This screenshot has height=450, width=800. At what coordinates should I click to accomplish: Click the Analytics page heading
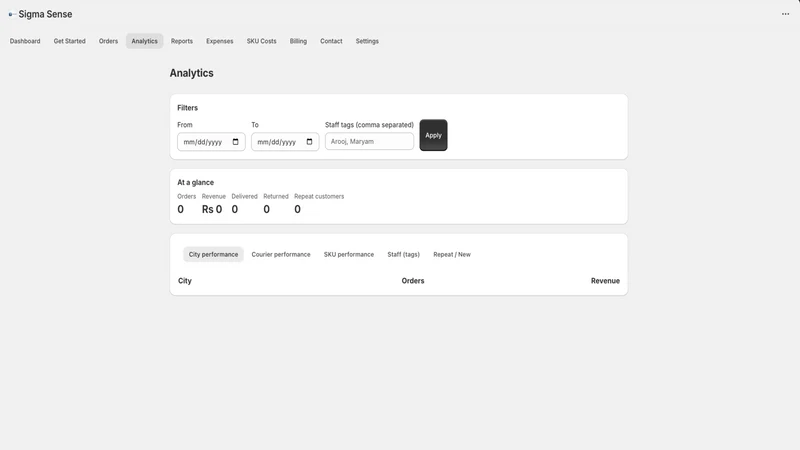click(191, 73)
